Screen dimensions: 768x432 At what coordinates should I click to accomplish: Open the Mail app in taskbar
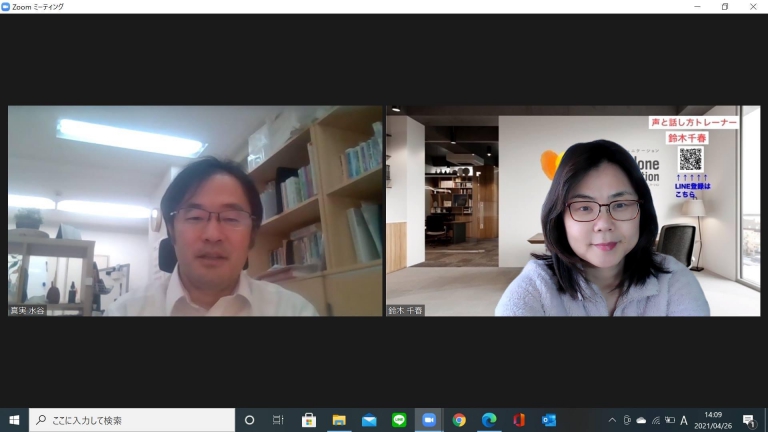369,420
